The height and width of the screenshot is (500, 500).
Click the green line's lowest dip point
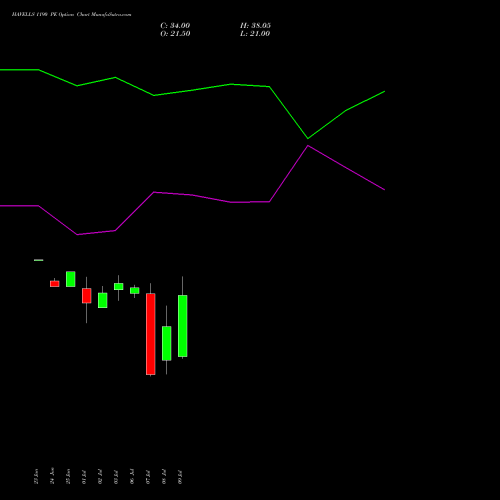(308, 138)
